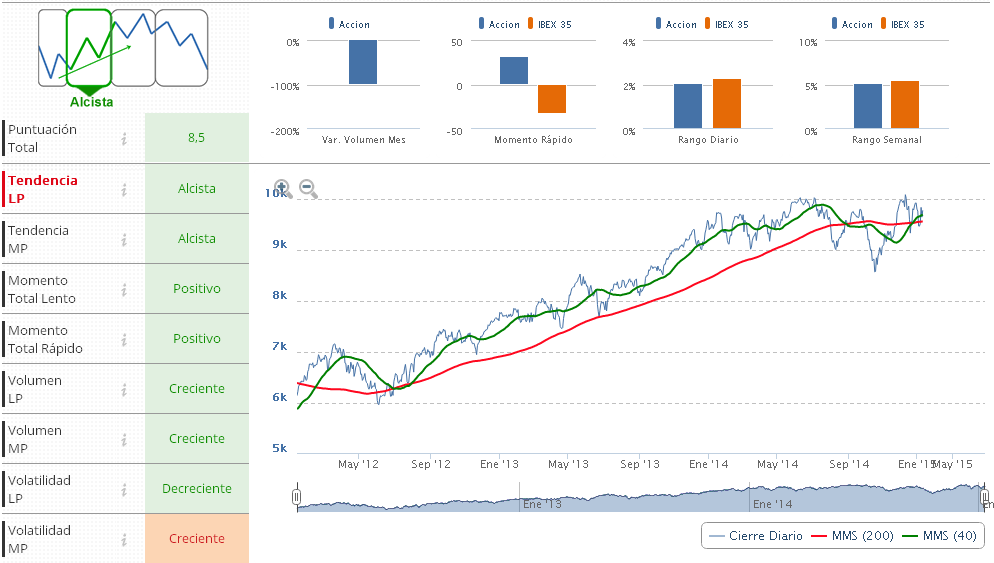The height and width of the screenshot is (563, 994).
Task: Show info for Tendencia MP row
Action: pos(125,239)
